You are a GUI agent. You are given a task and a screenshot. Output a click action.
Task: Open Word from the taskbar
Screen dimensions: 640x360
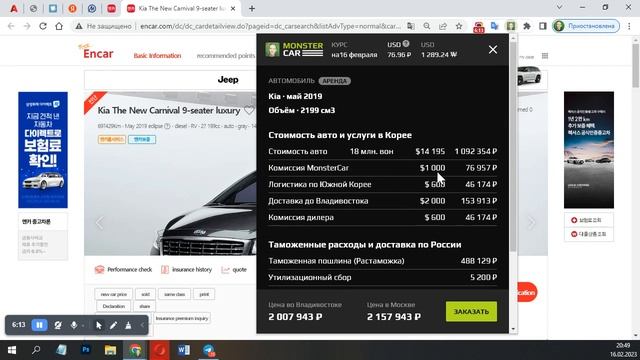point(184,350)
